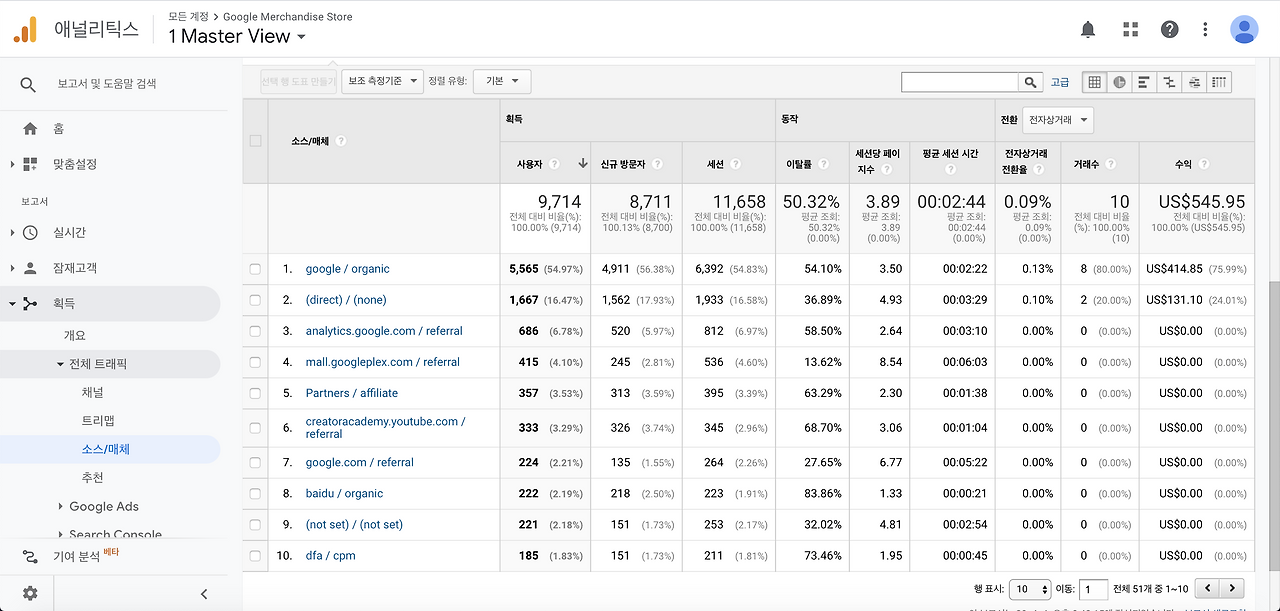Open the (not set) / (not set) link
The width and height of the screenshot is (1280, 611).
354,525
